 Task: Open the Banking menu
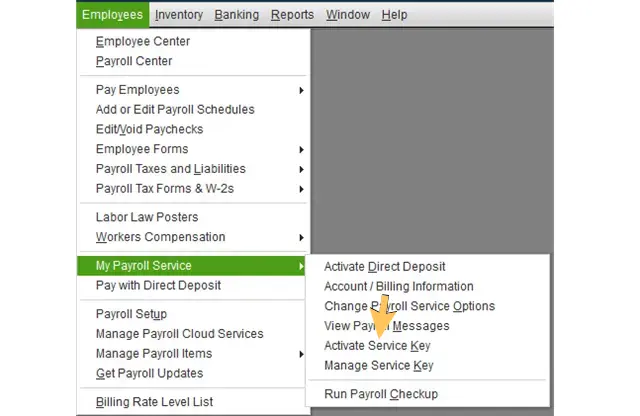[236, 15]
